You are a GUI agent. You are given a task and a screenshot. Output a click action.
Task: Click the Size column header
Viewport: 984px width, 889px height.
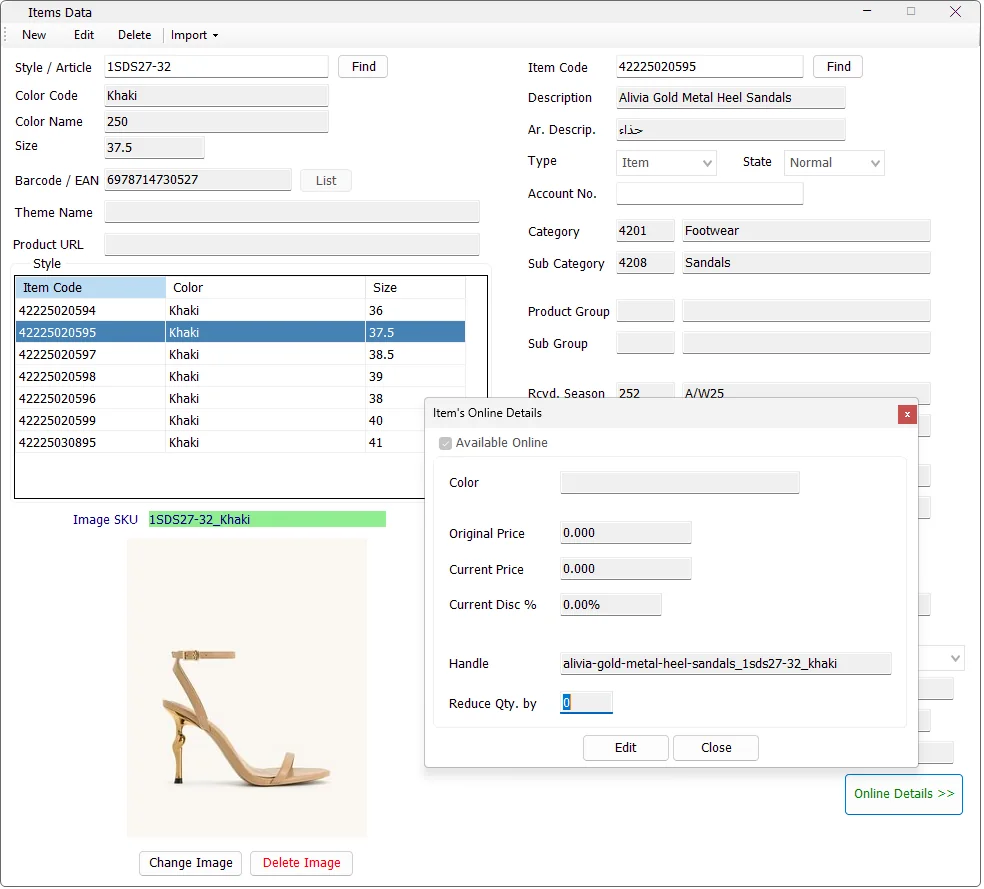click(415, 288)
